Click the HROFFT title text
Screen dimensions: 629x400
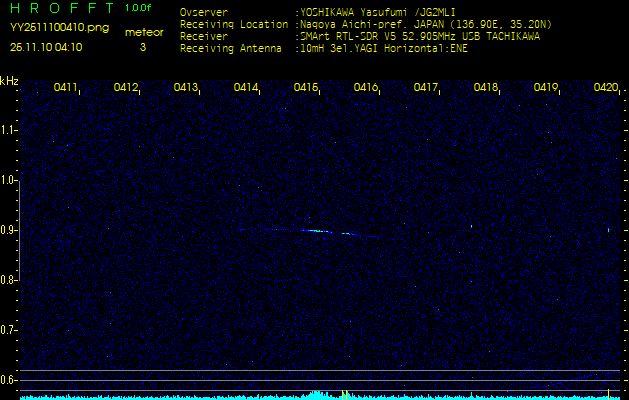pos(58,9)
